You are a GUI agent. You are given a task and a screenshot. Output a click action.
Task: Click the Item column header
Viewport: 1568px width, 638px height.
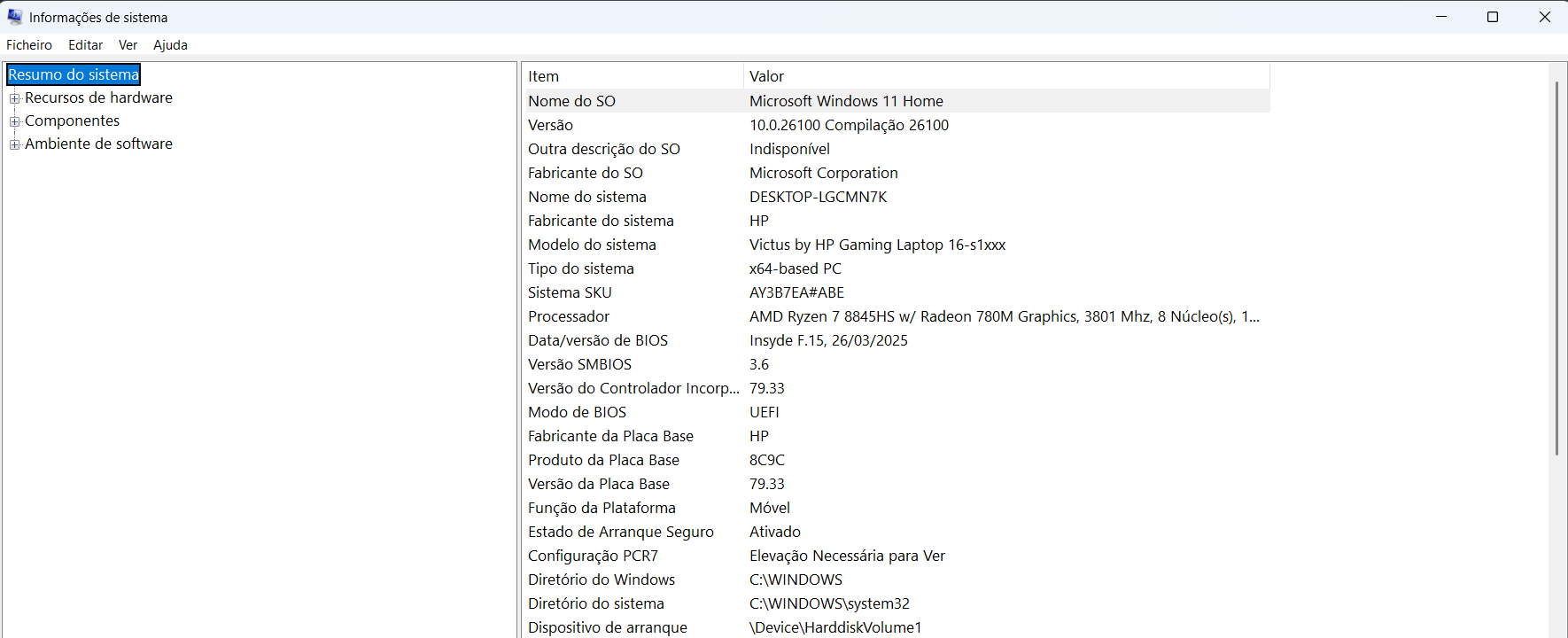[x=633, y=76]
